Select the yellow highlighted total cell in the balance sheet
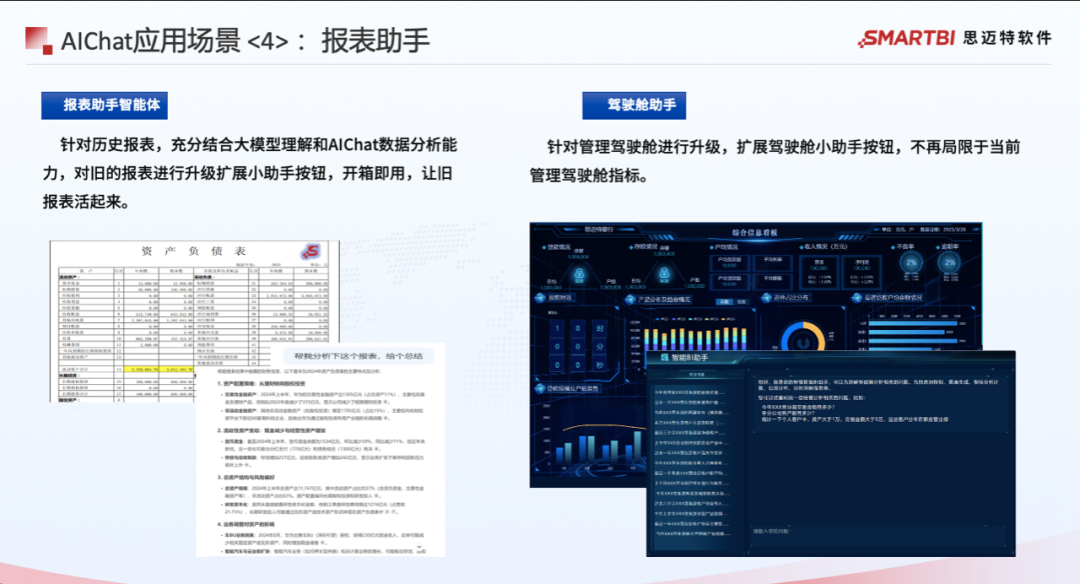The height and width of the screenshot is (584, 1080). [159, 369]
